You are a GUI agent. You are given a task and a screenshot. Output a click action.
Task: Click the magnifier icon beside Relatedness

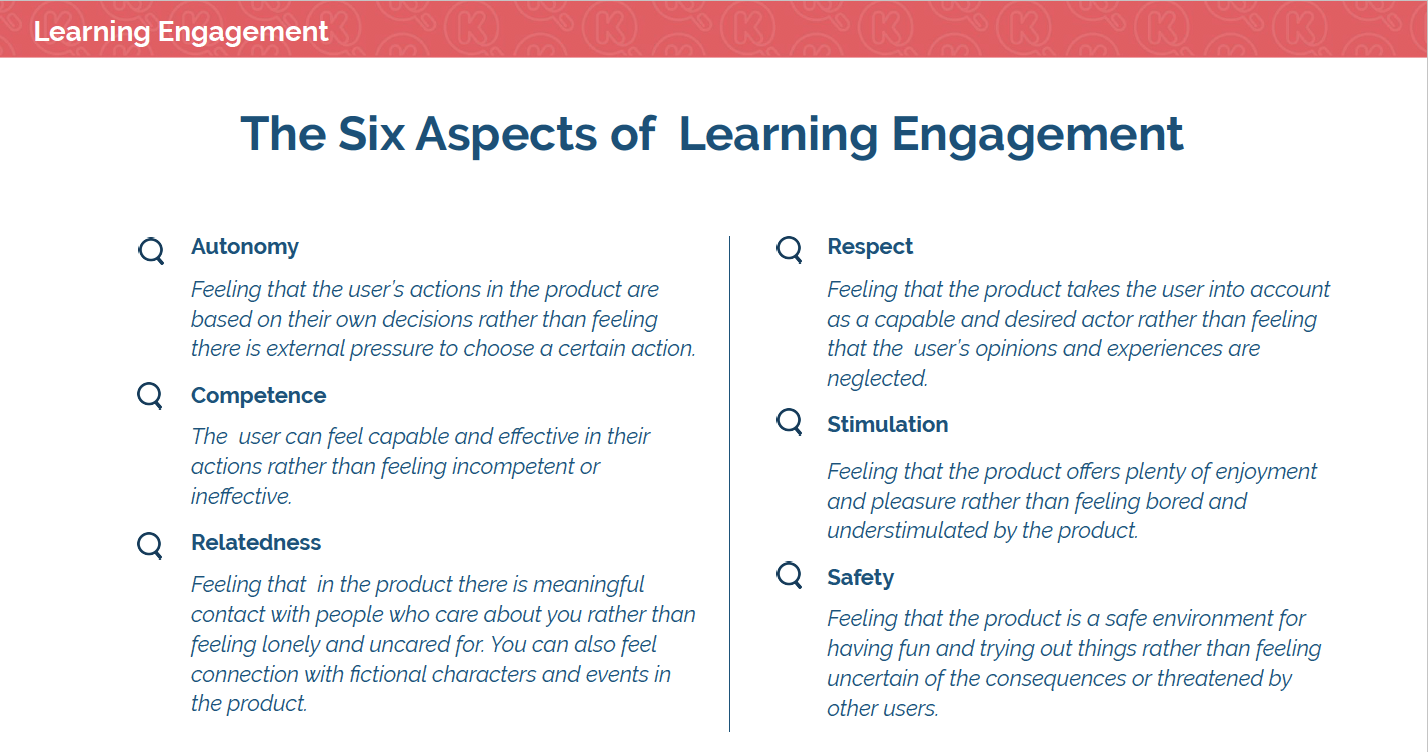click(150, 545)
